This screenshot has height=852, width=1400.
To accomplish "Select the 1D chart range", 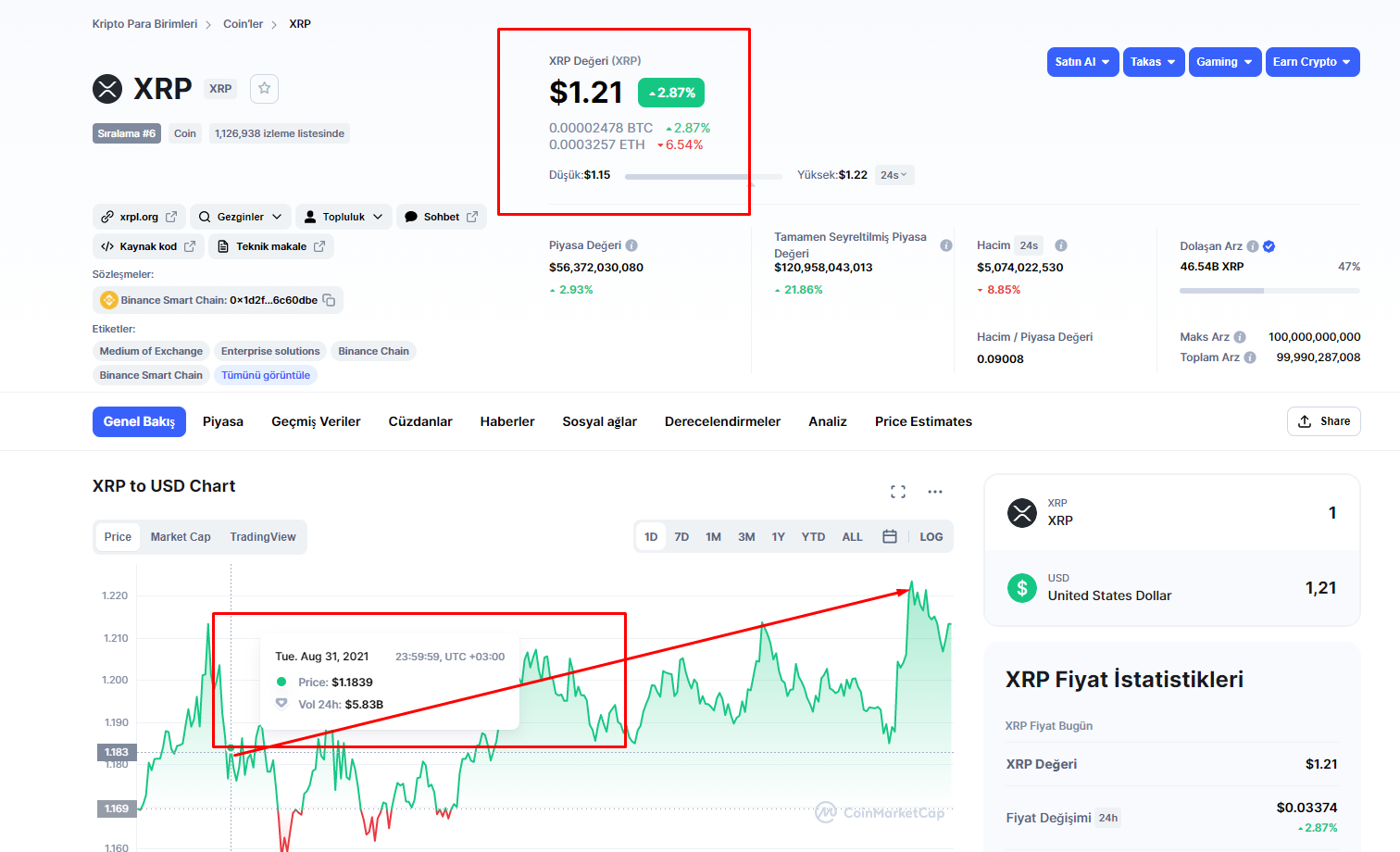I will pos(651,537).
